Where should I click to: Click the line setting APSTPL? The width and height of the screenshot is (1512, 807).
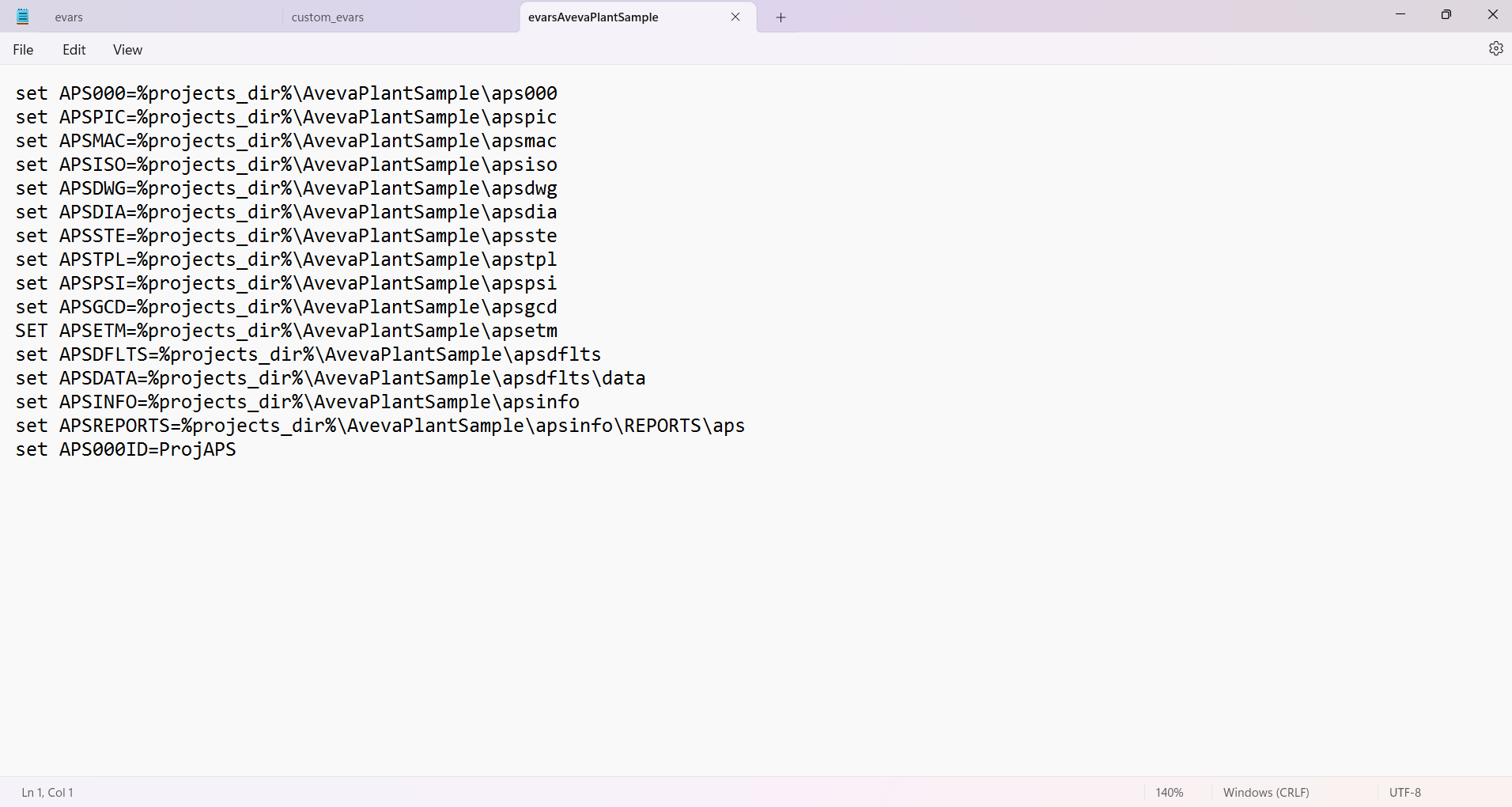[286, 260]
